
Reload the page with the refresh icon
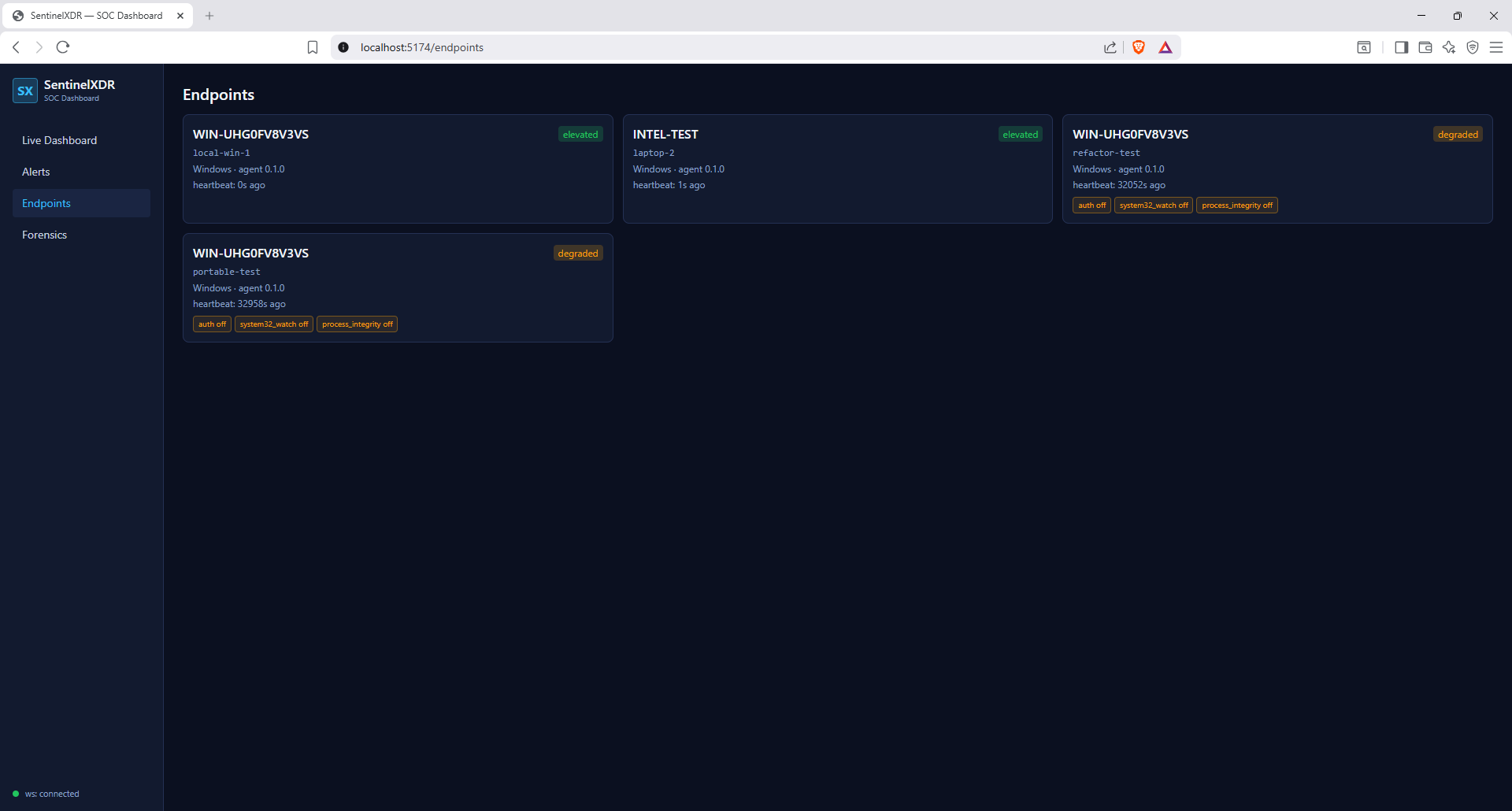[63, 47]
